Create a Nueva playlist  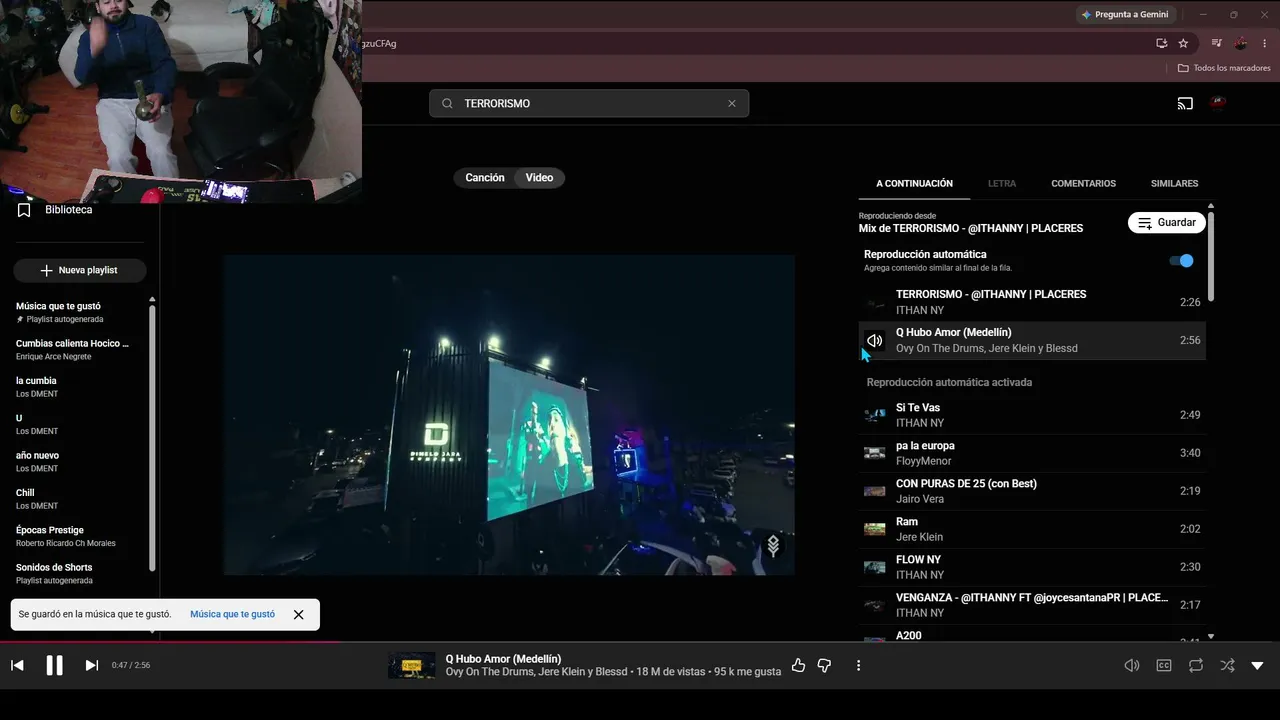tap(80, 270)
